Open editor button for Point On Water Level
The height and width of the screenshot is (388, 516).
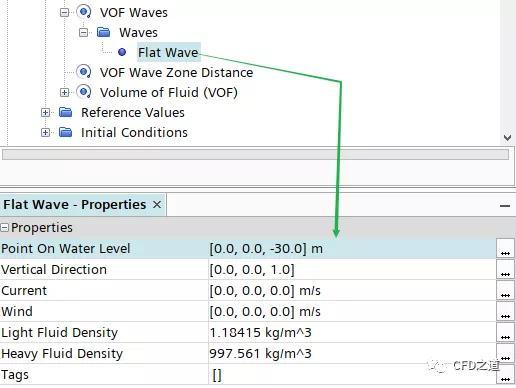point(505,248)
